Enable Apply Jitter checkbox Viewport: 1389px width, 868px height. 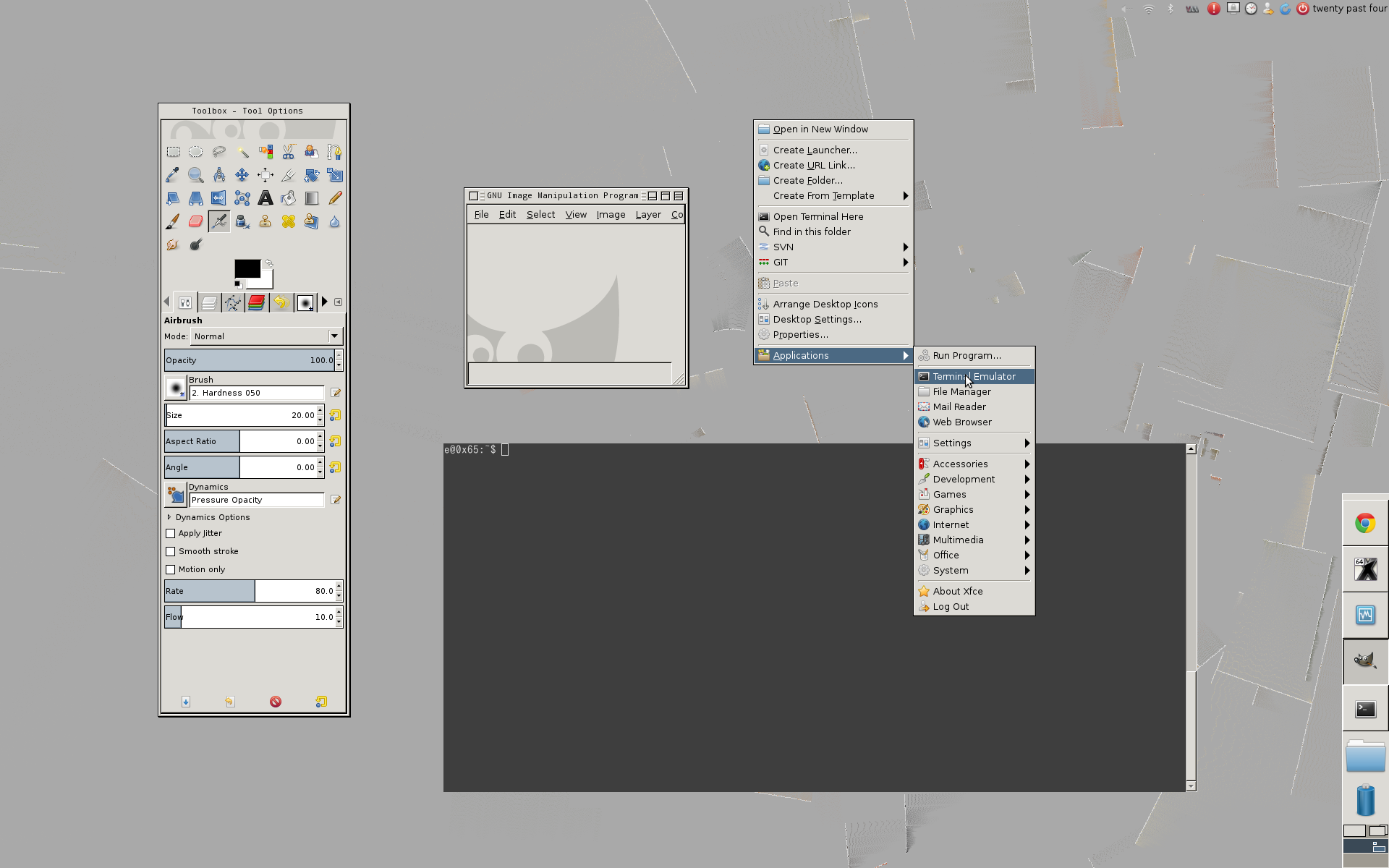pyautogui.click(x=171, y=533)
